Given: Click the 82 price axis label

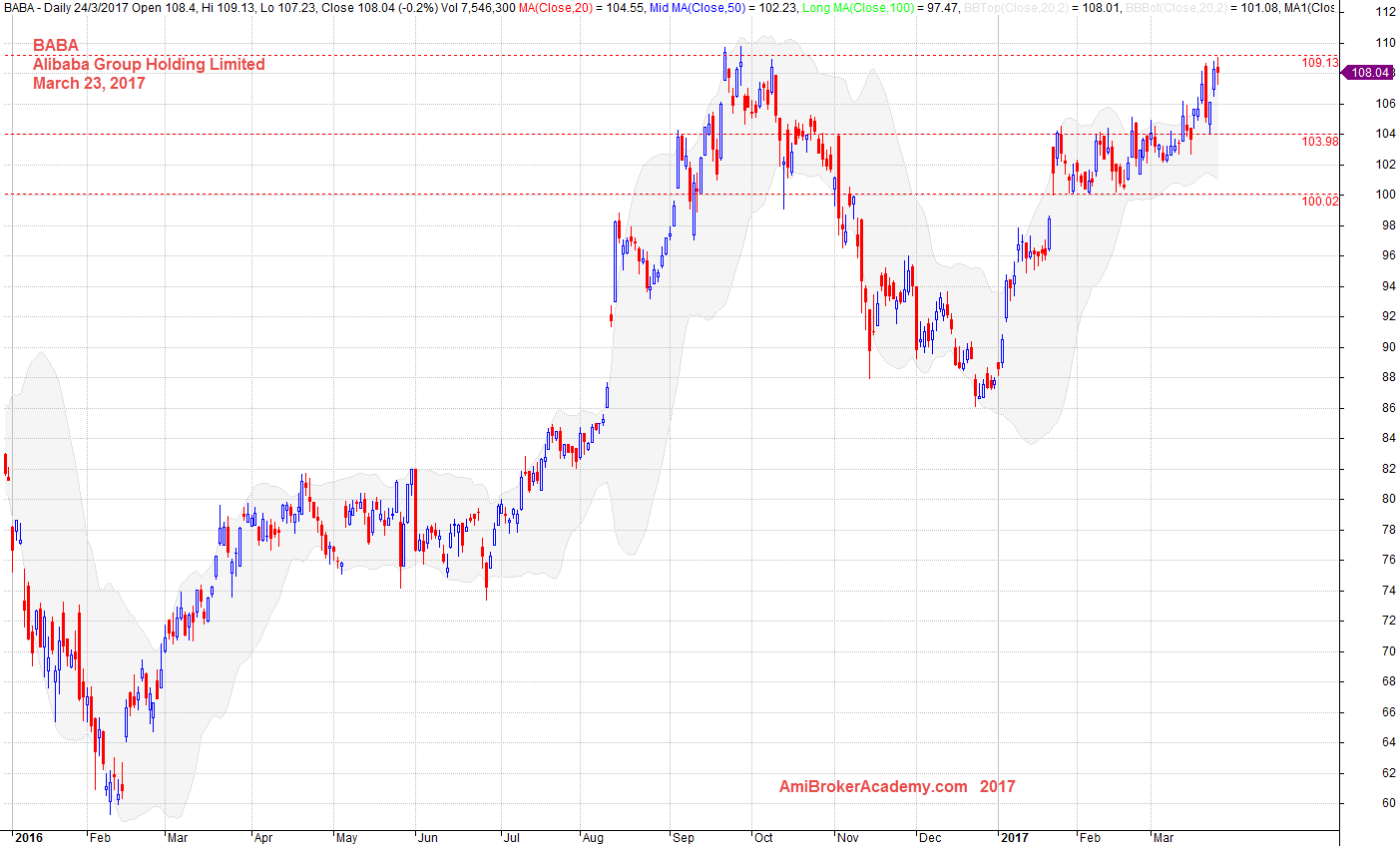Looking at the screenshot, I should (1389, 469).
